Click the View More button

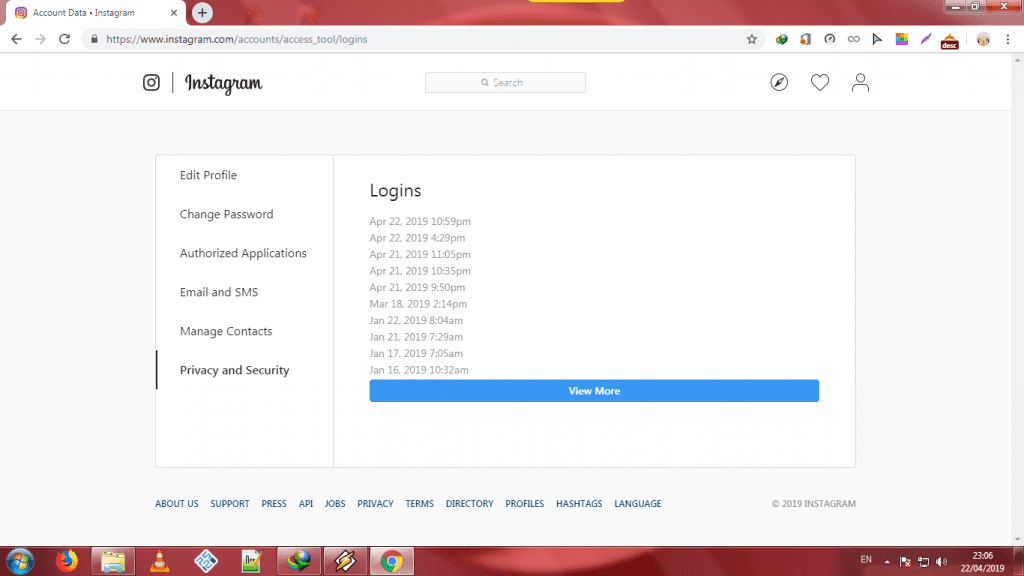click(594, 391)
